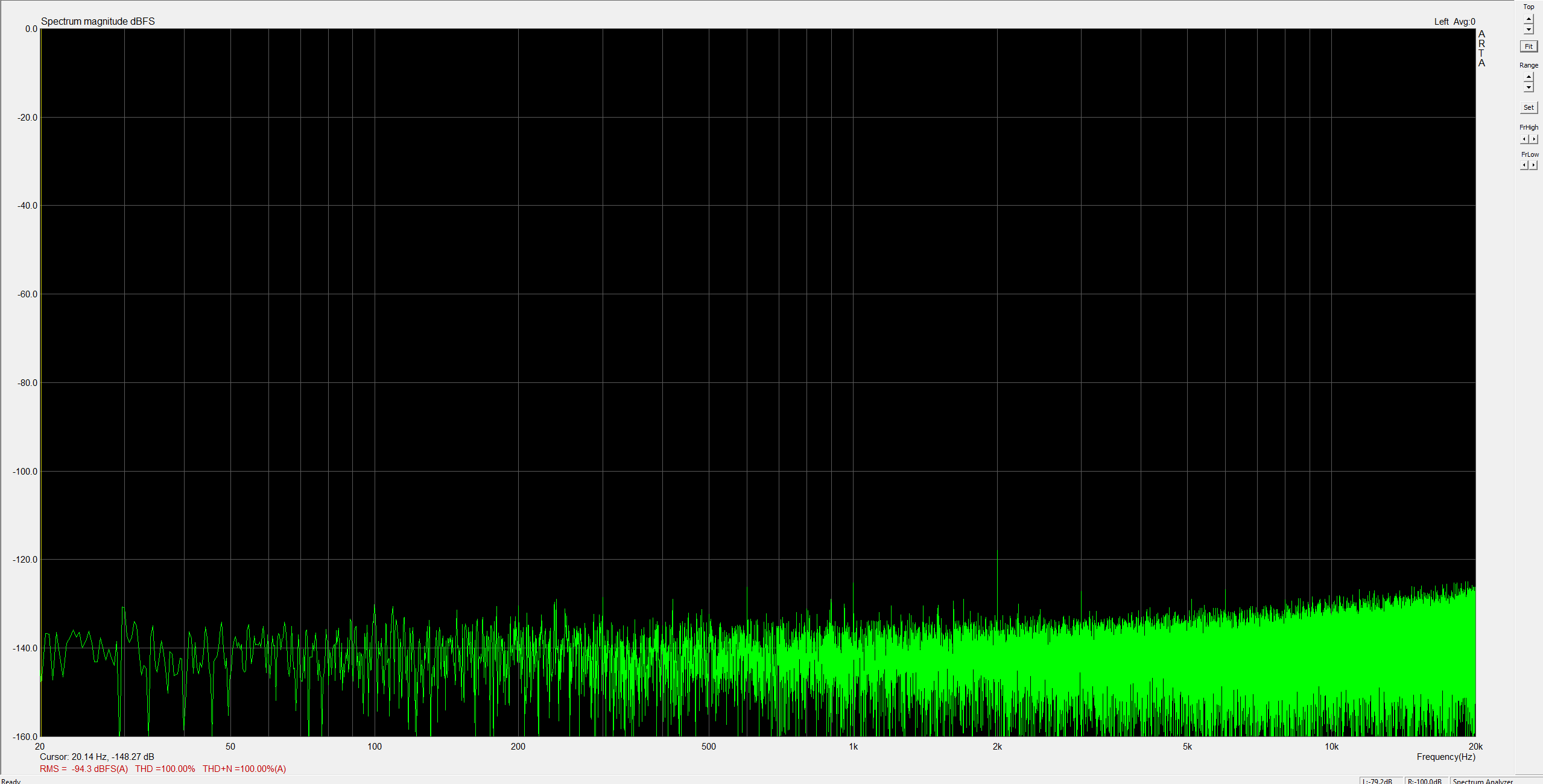Click the Ready status bar text
The height and width of the screenshot is (784, 1543).
(11, 781)
